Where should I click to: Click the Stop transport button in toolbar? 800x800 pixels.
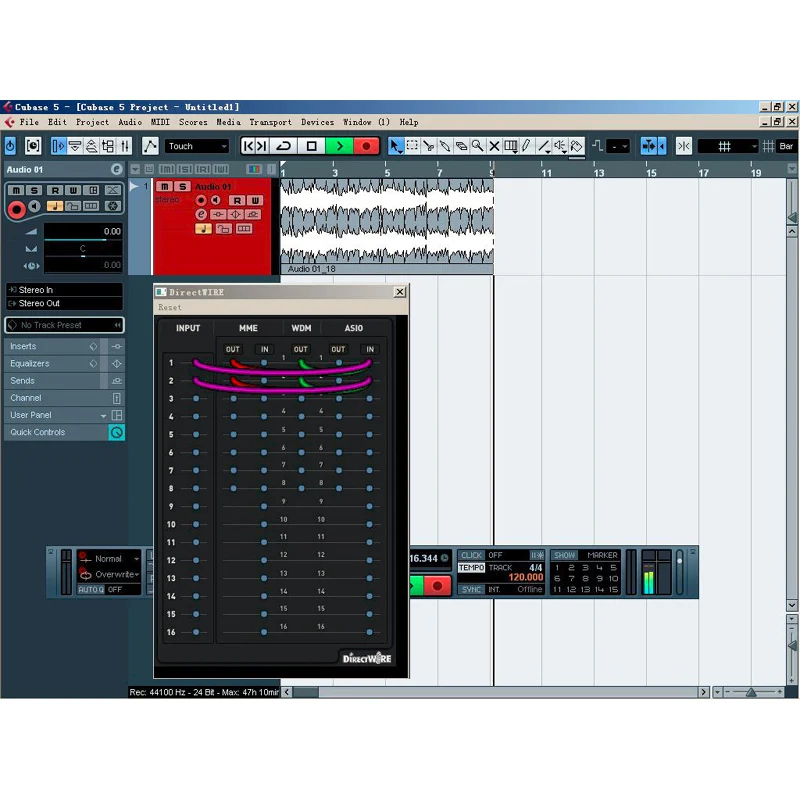[311, 146]
